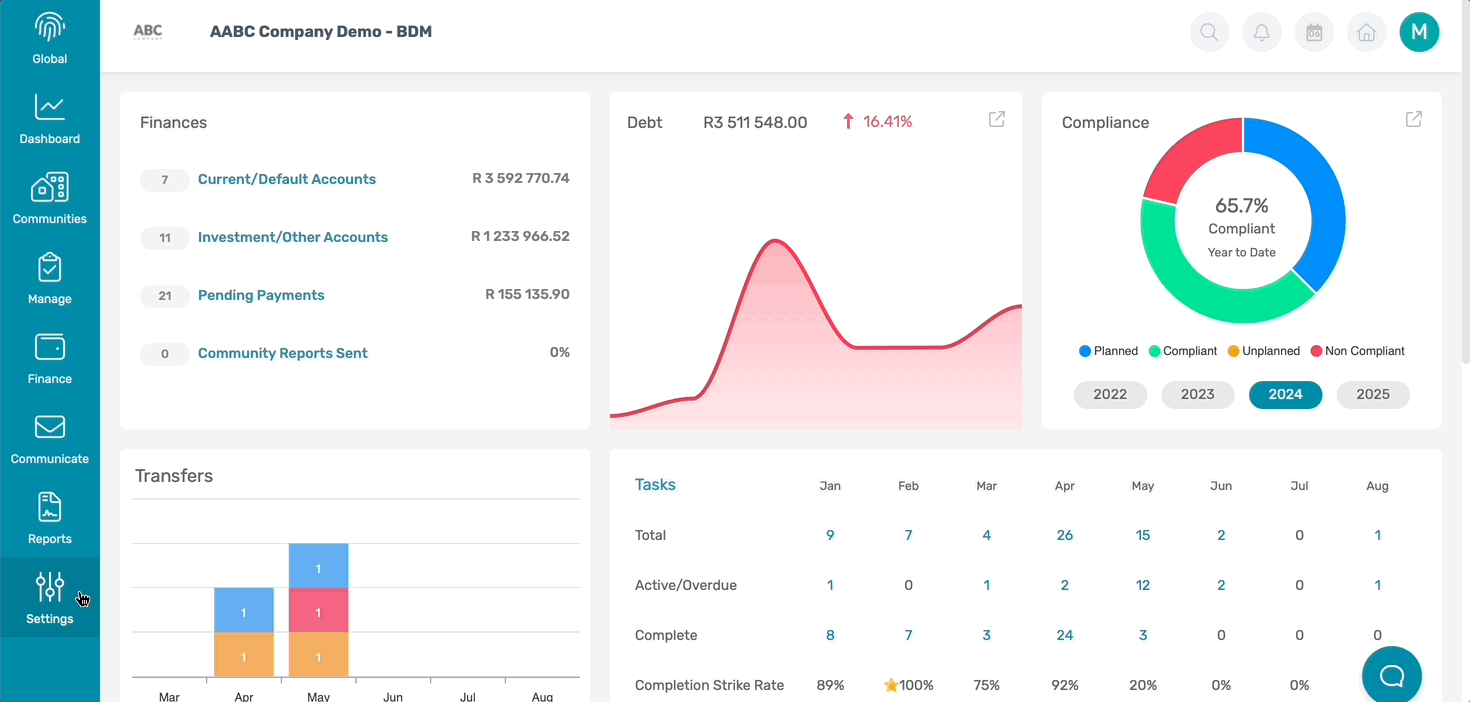The width and height of the screenshot is (1470, 702).
Task: Open Current/Default Accounts link
Action: (x=287, y=179)
